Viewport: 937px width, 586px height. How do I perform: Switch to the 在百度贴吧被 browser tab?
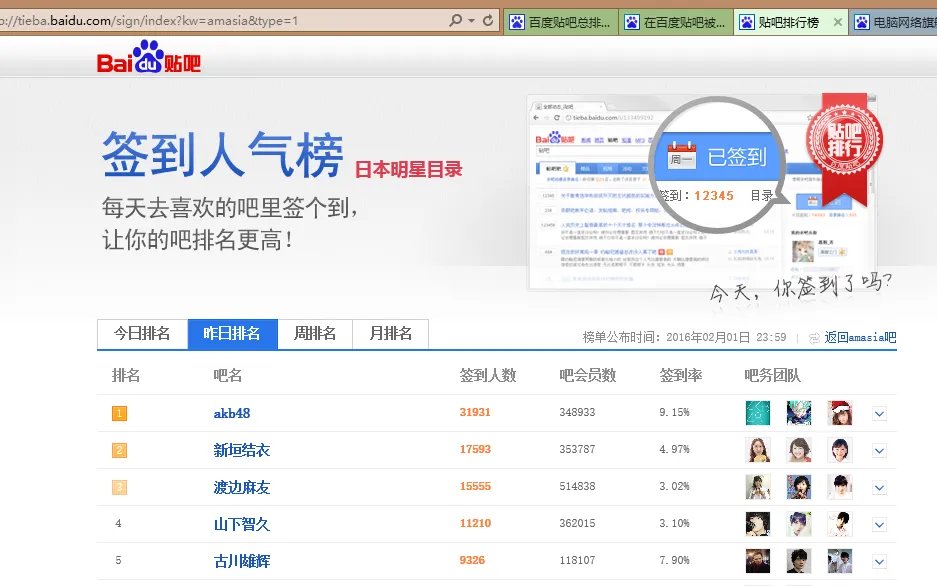pos(676,23)
